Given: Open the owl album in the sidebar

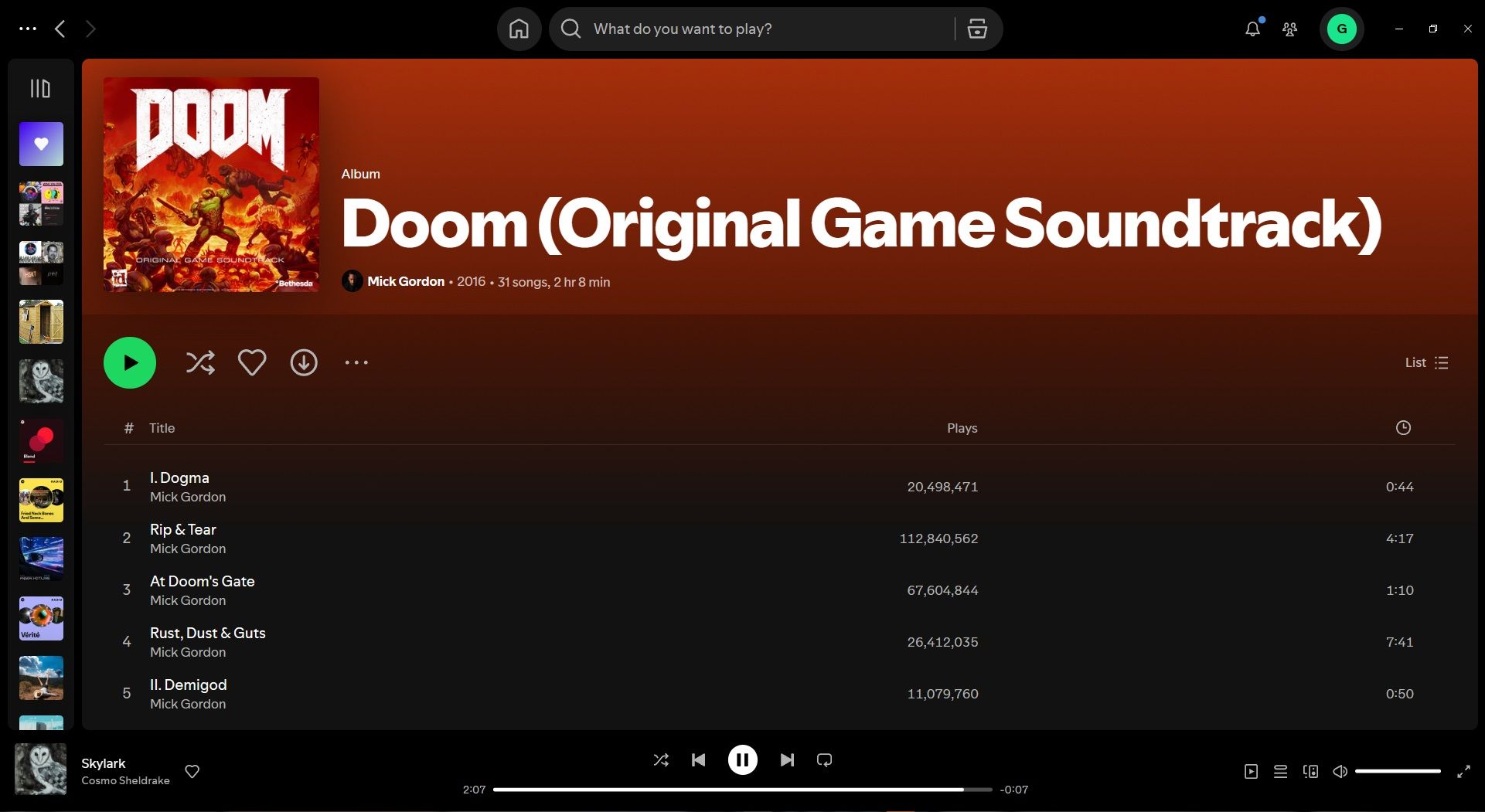Looking at the screenshot, I should tap(41, 381).
